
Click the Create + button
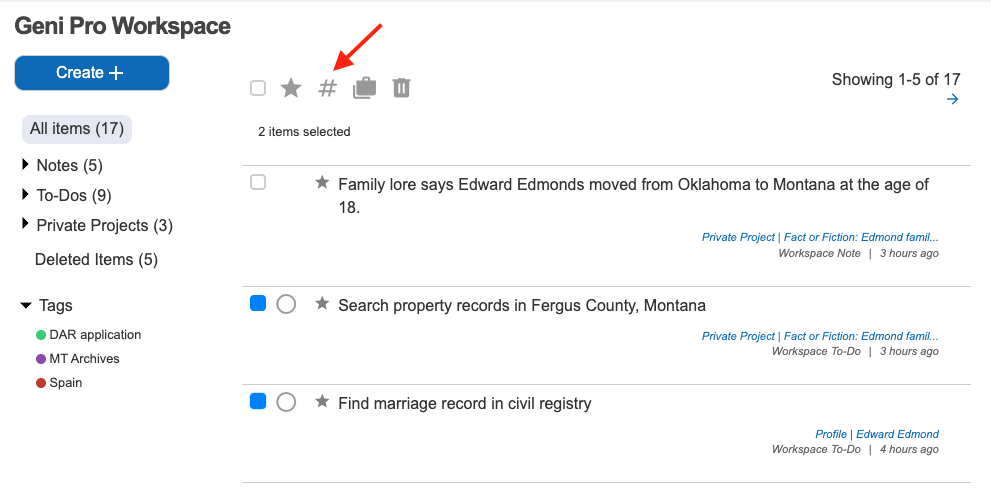(91, 73)
